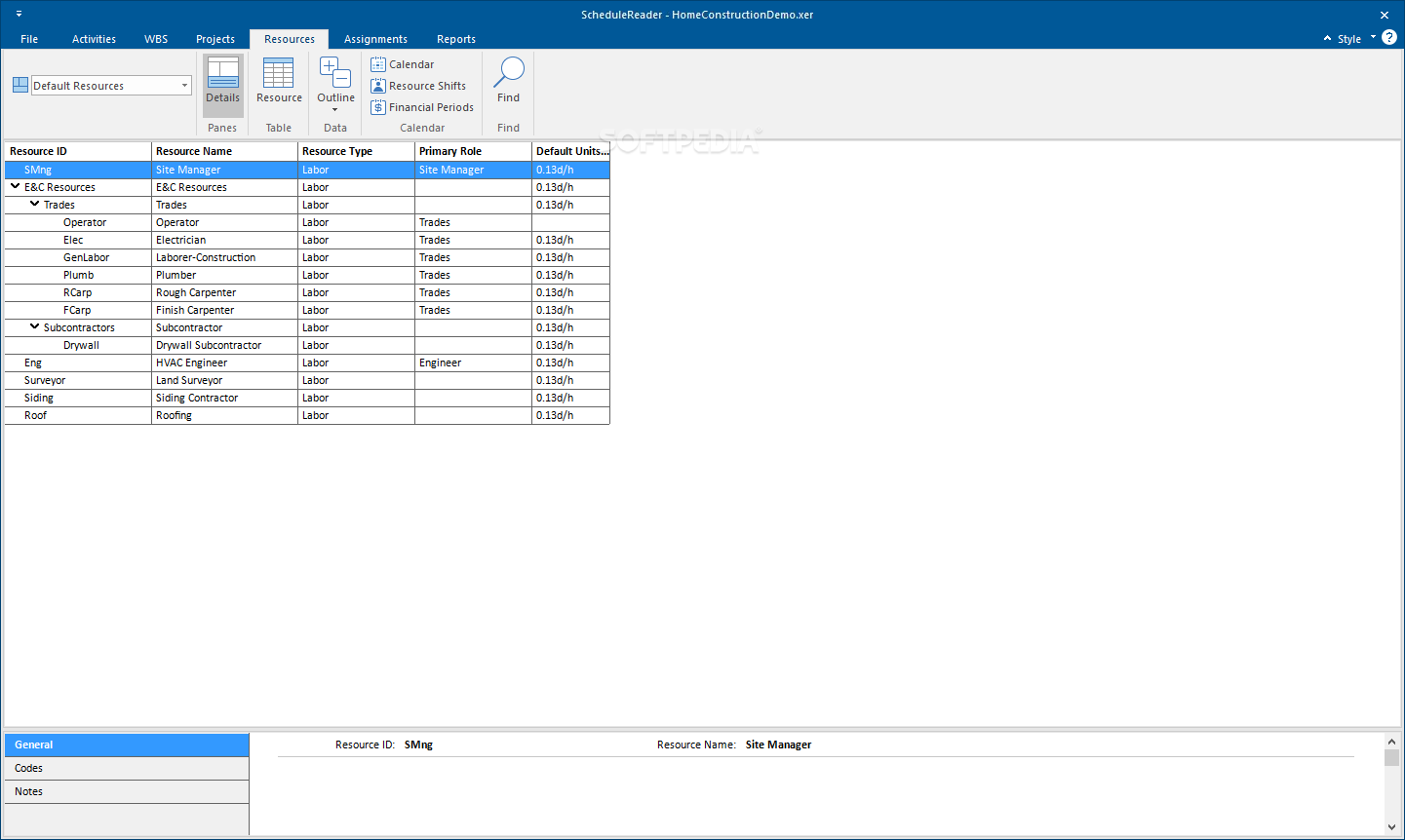The height and width of the screenshot is (840, 1405).
Task: Select the Plumb resource row
Action: click(x=307, y=275)
